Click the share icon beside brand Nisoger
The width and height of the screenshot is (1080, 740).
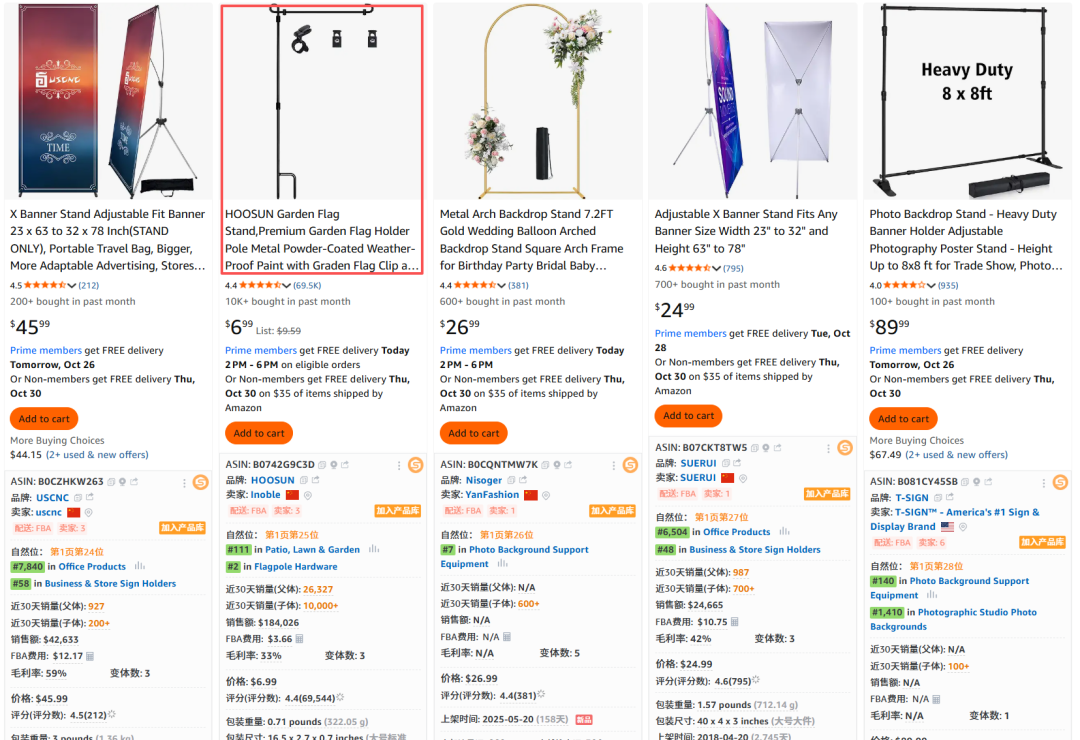point(522,480)
